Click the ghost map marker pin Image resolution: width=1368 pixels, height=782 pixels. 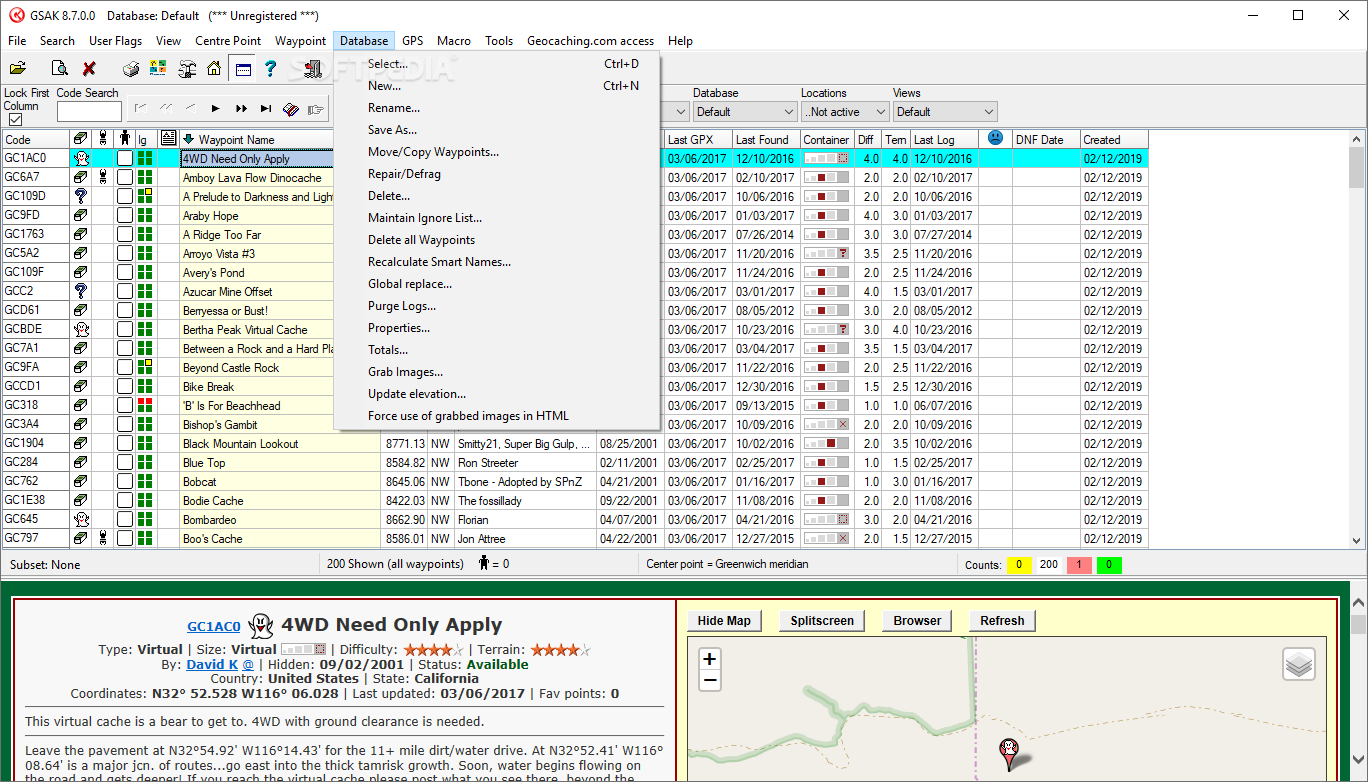[x=1009, y=753]
